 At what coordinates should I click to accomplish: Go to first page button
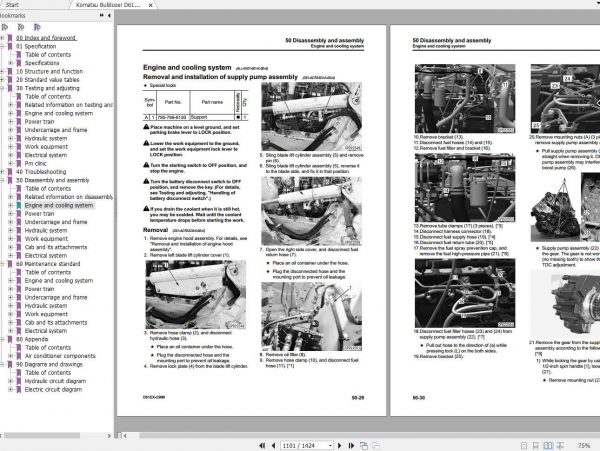[x=262, y=445]
